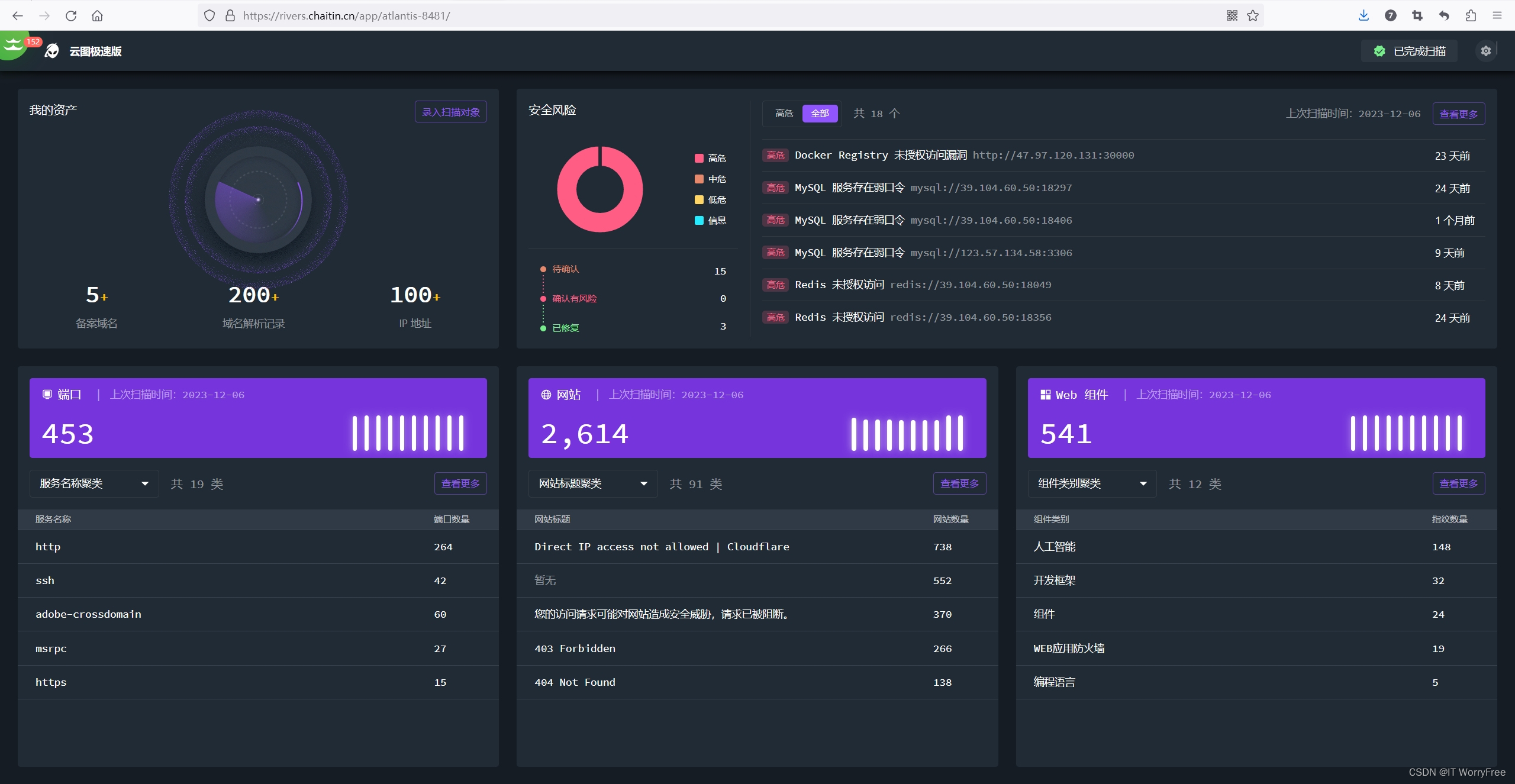The width and height of the screenshot is (1515, 784).
Task: Select the 人工智能 component row
Action: click(1256, 547)
